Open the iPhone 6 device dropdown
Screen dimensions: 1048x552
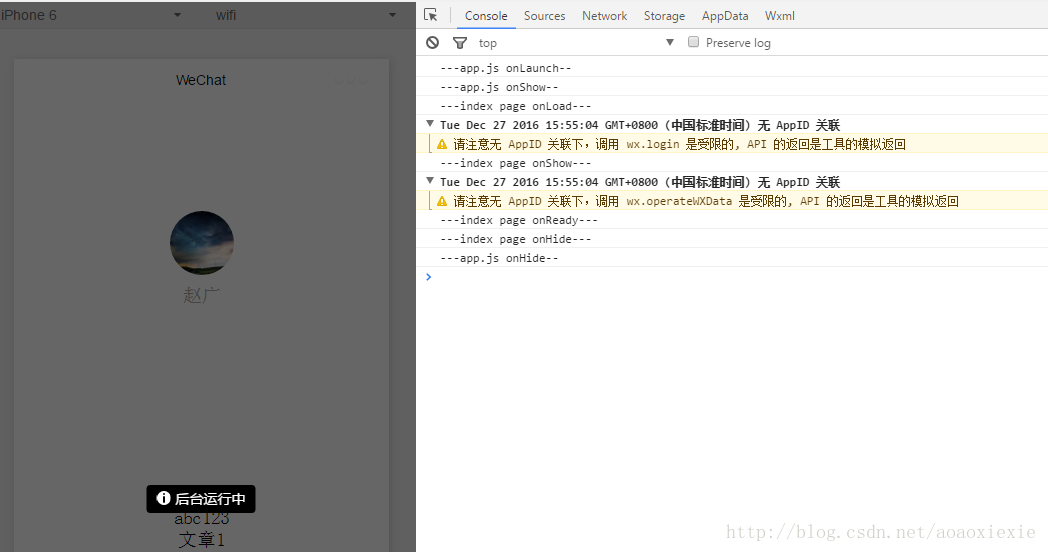[92, 15]
